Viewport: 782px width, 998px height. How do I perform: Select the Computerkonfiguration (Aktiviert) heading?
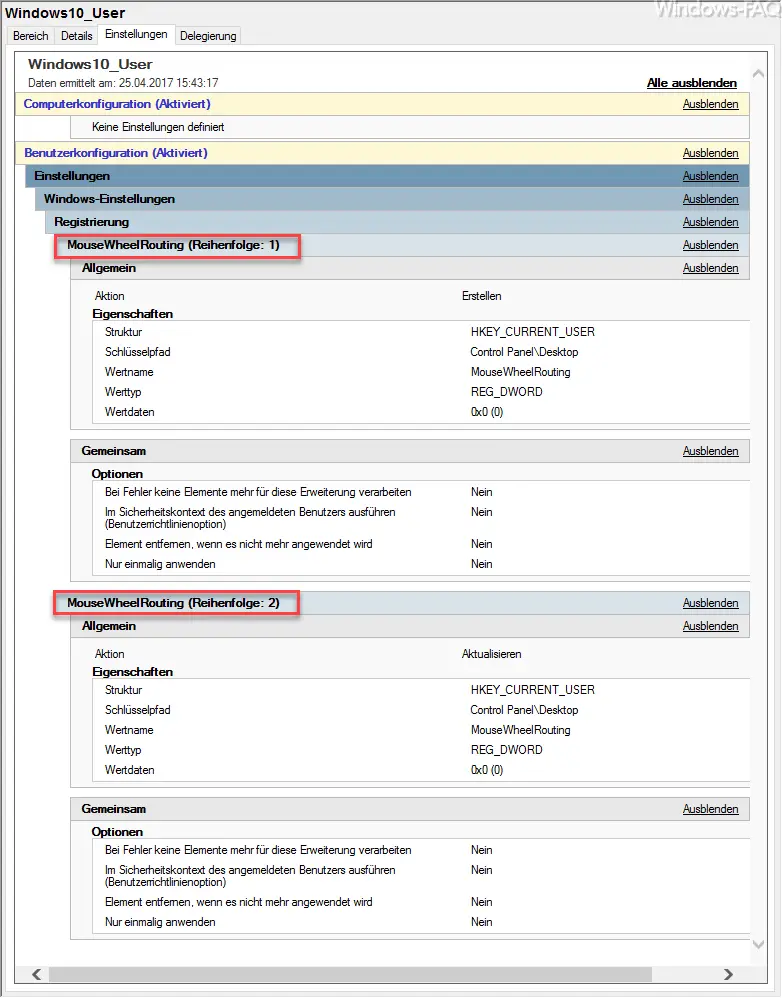pos(116,104)
